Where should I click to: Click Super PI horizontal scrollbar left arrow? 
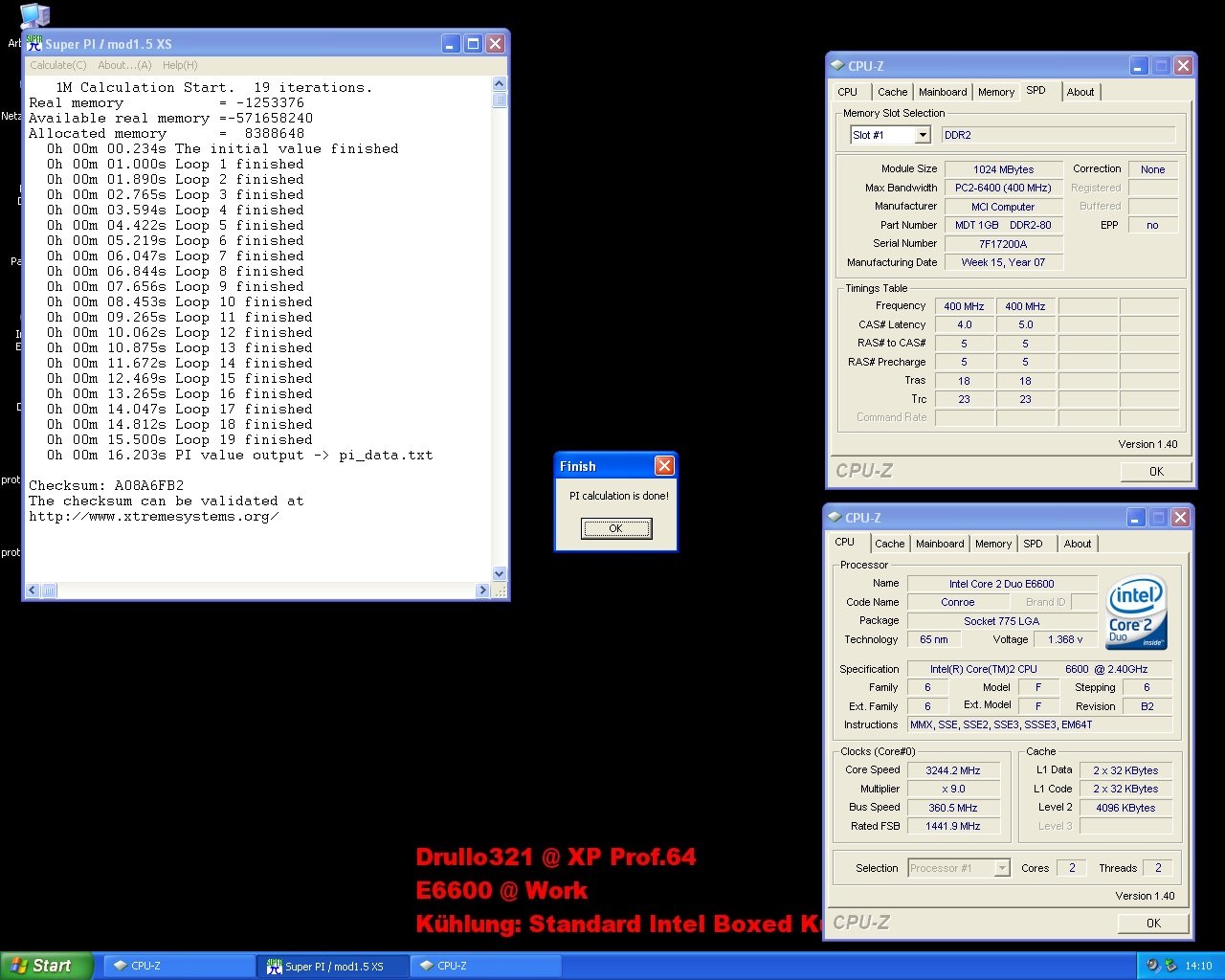coord(33,590)
